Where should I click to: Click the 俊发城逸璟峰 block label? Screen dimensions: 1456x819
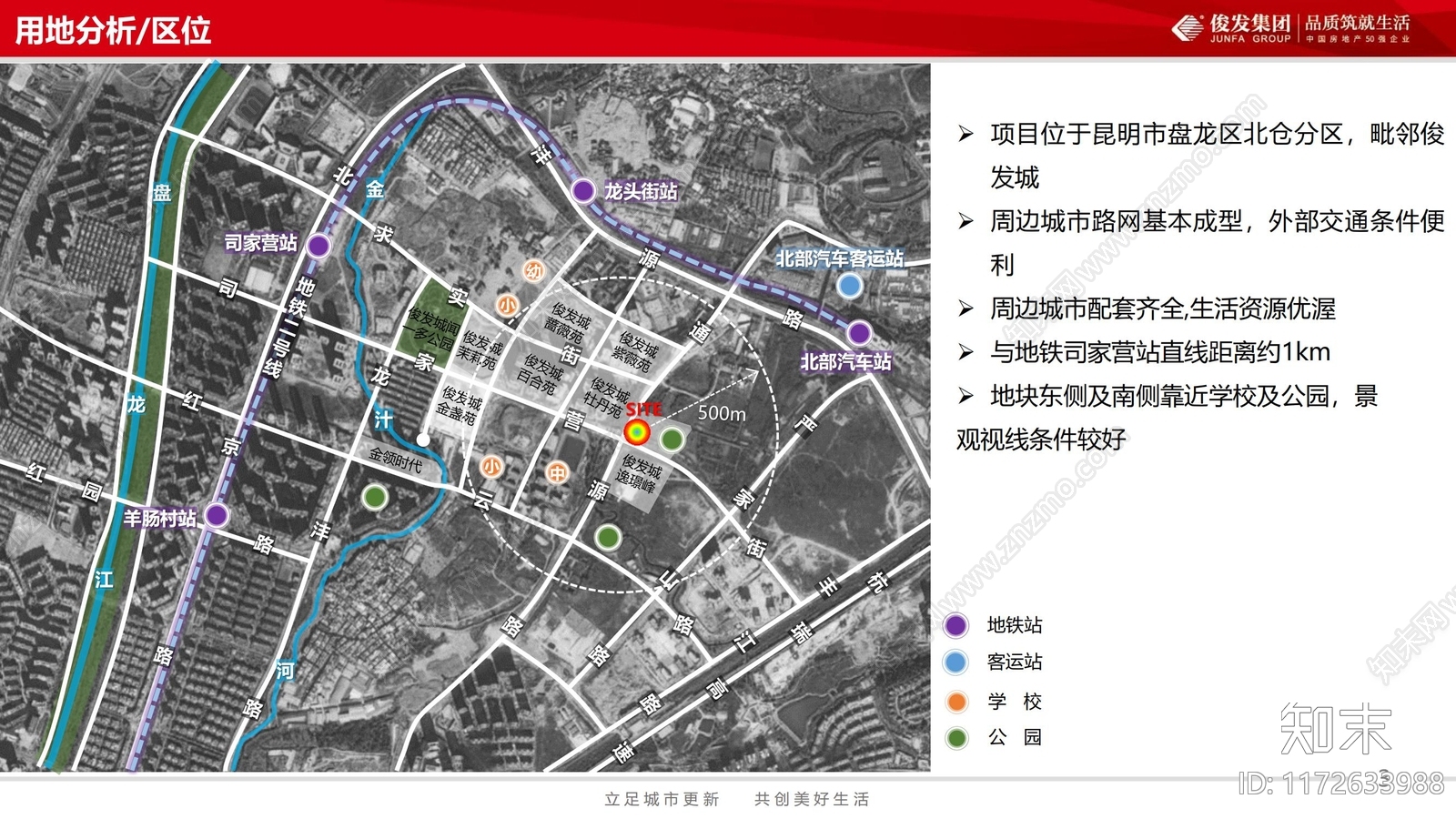[639, 474]
